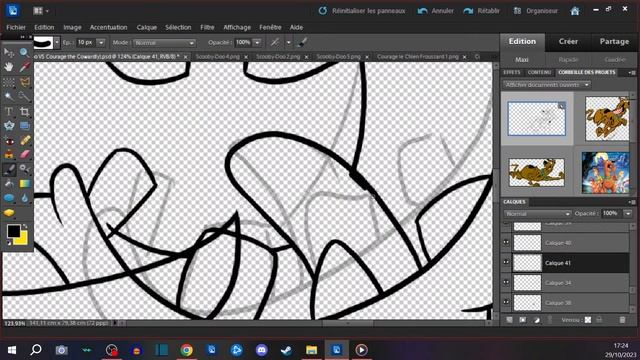Select the Zoom magnifier tool
This screenshot has height=360, width=640.
[x=24, y=52]
